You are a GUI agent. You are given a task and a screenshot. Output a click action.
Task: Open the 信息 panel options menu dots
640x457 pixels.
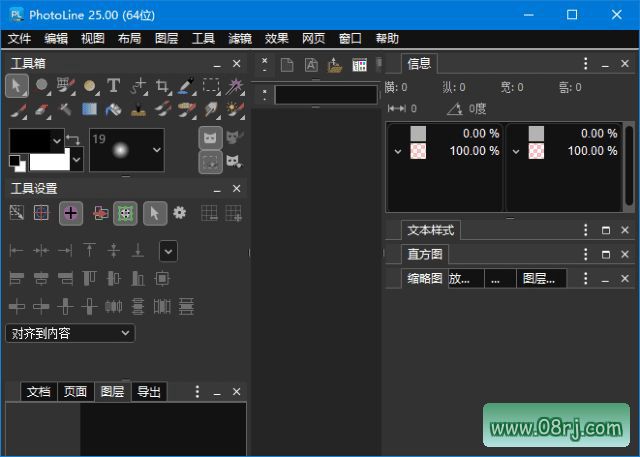pos(586,64)
